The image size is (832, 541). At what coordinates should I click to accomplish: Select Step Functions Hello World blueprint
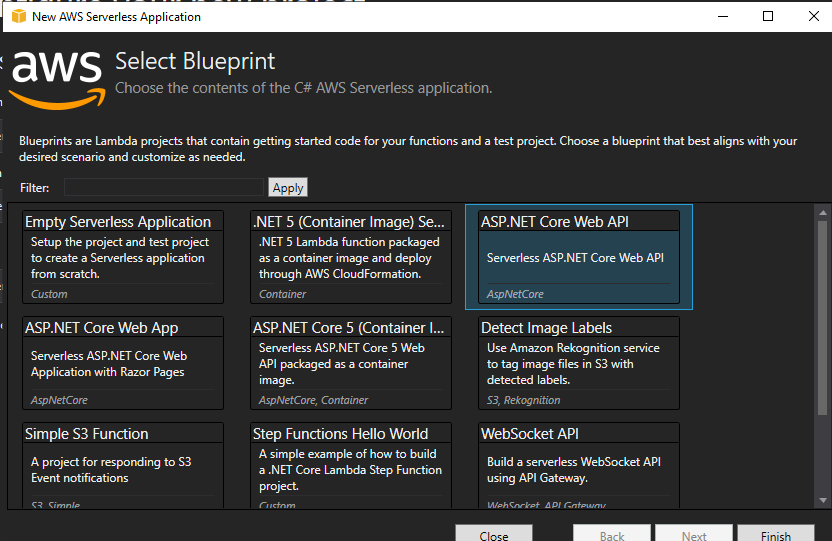(351, 465)
